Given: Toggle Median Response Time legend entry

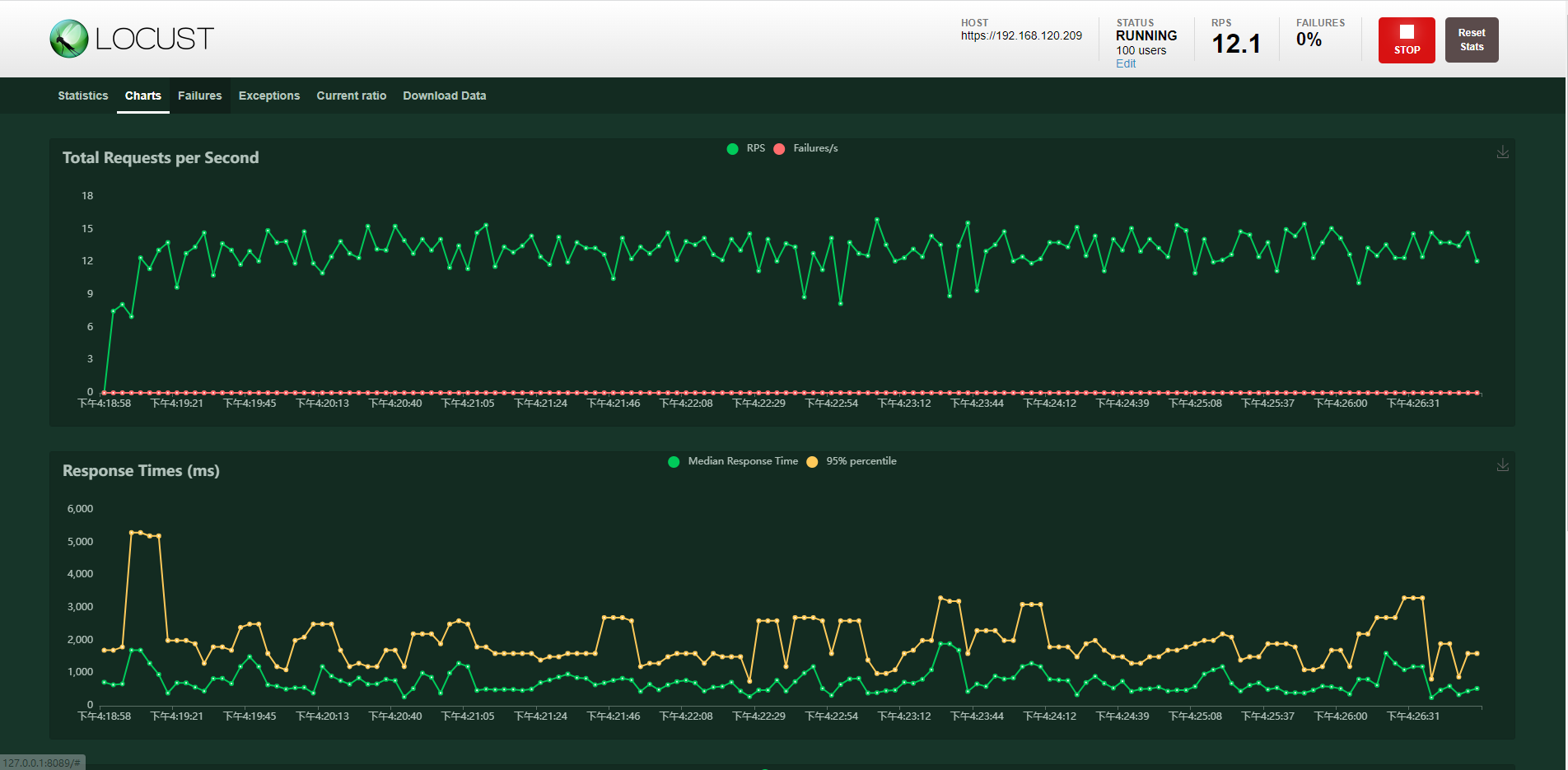Looking at the screenshot, I should pos(733,461).
